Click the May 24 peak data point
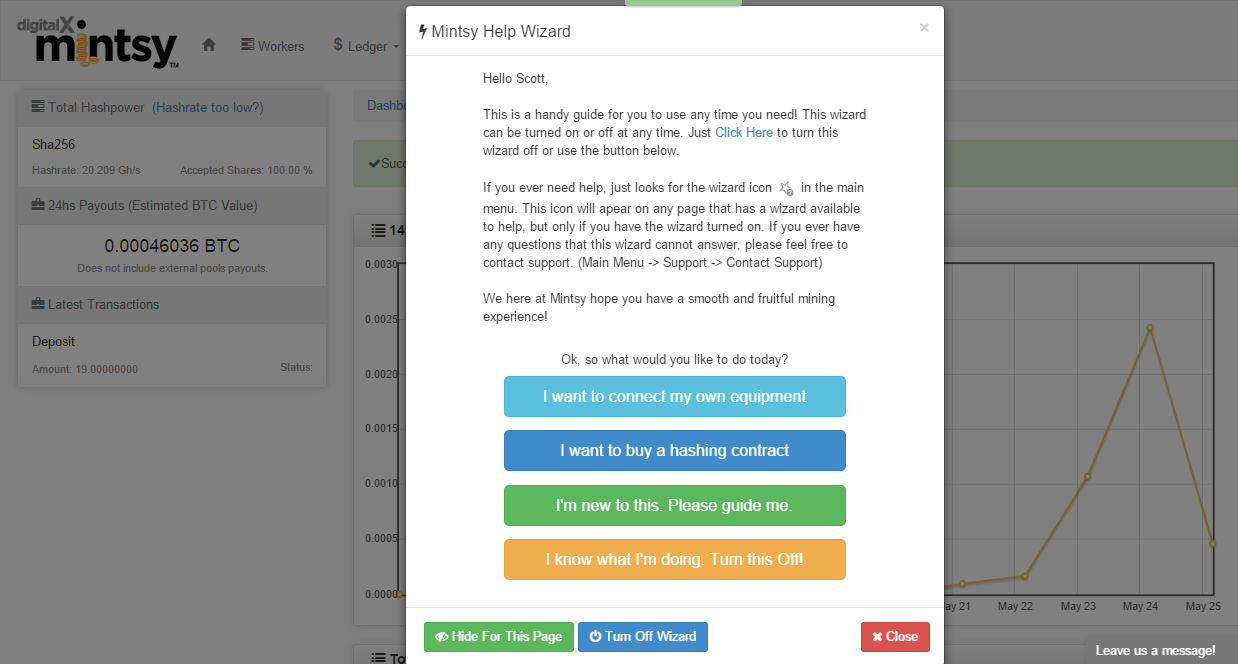 pyautogui.click(x=1150, y=328)
